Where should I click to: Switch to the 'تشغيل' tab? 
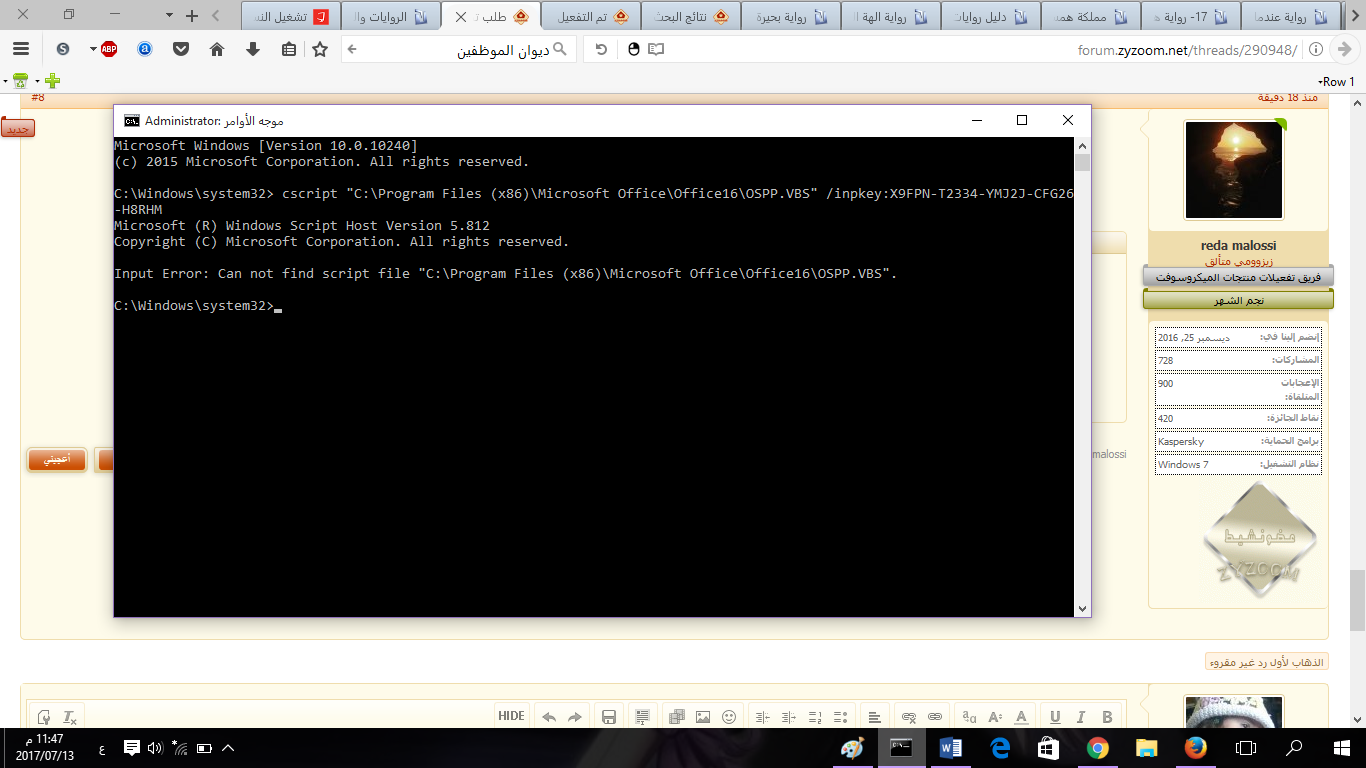[291, 17]
